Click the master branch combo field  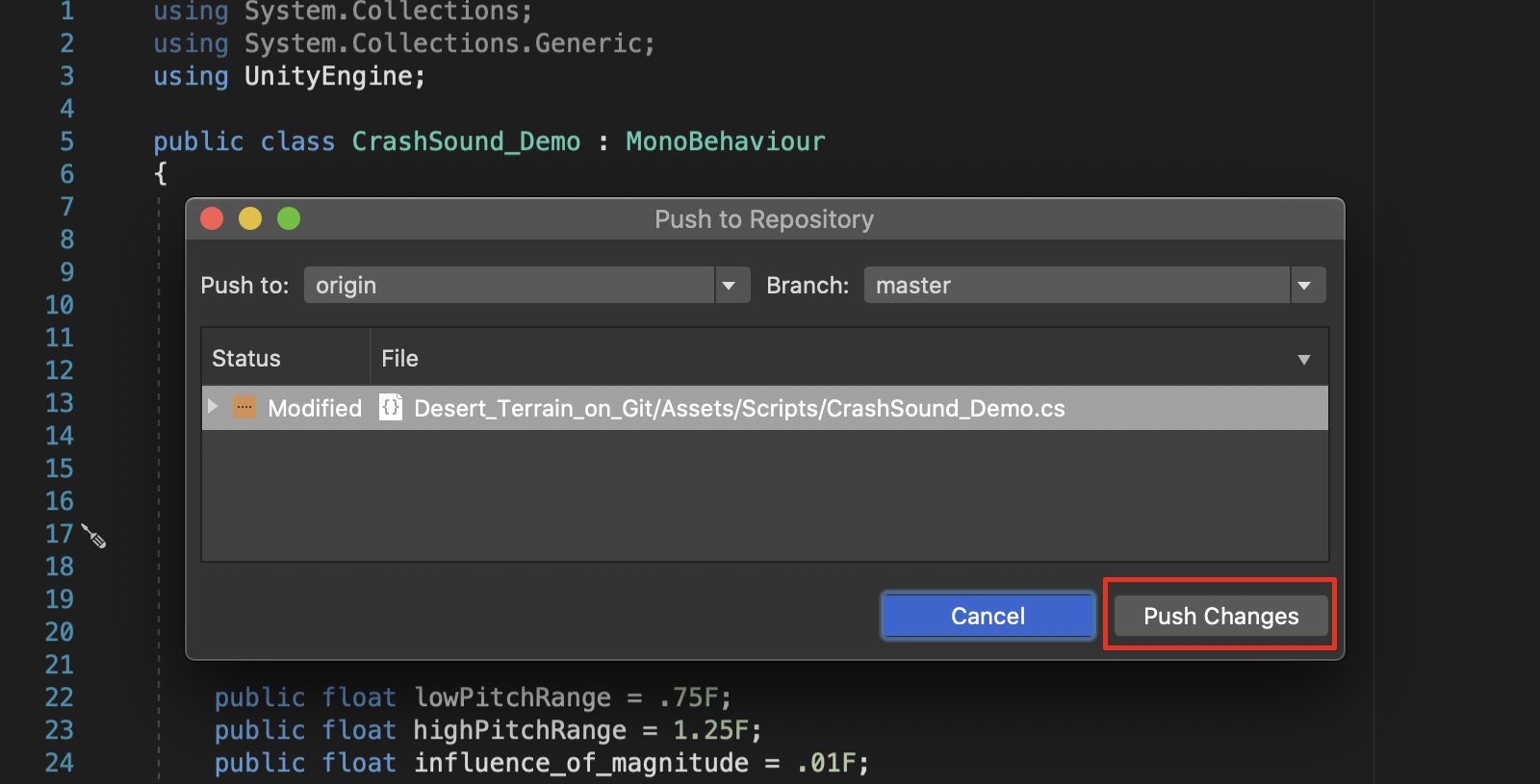point(1076,286)
